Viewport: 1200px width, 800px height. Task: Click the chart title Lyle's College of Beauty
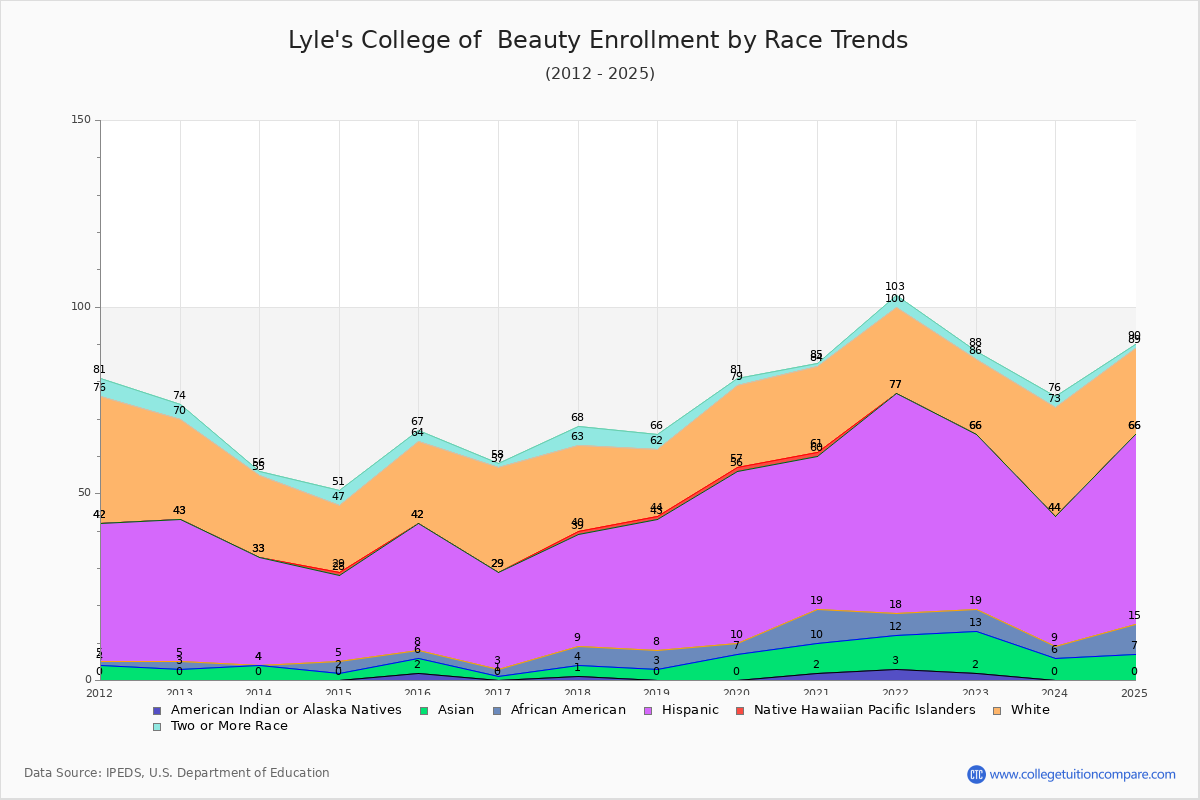pyautogui.click(x=598, y=40)
